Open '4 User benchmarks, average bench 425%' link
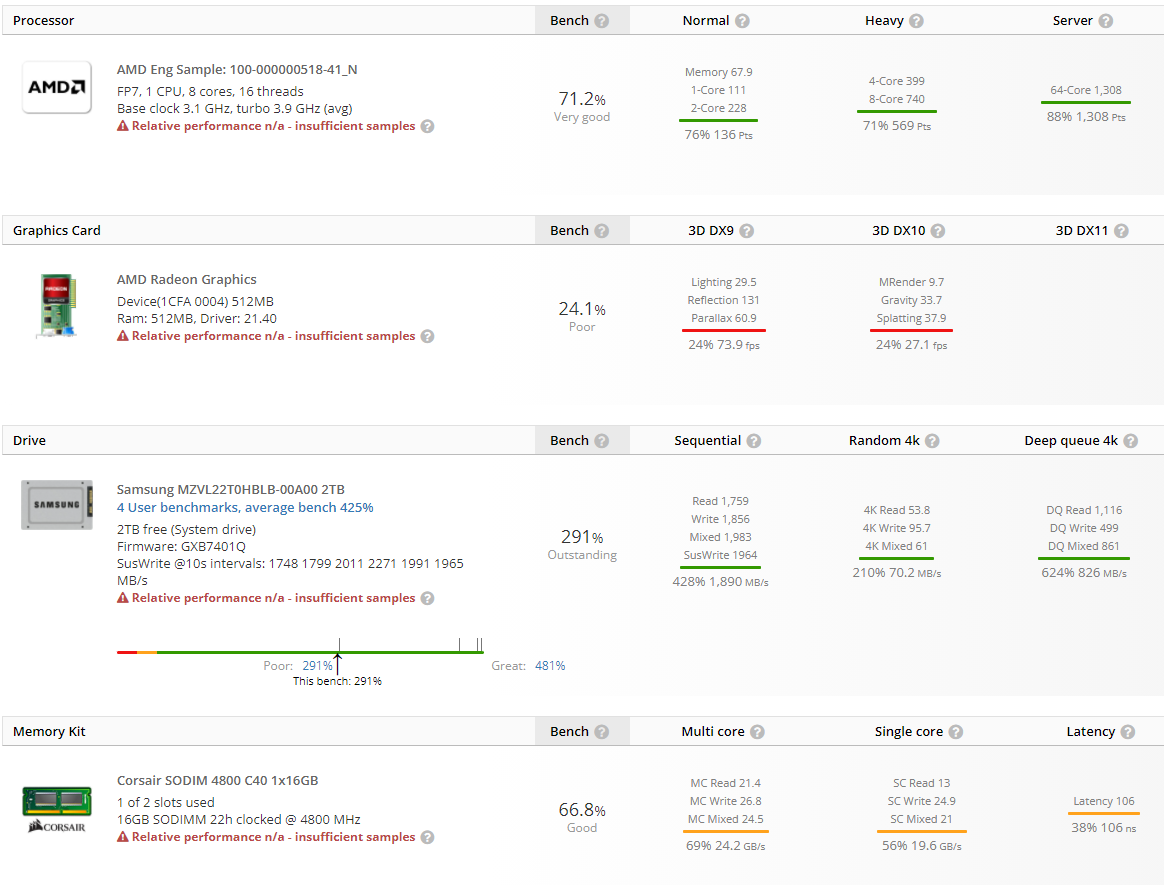The width and height of the screenshot is (1164, 885). coord(245,508)
